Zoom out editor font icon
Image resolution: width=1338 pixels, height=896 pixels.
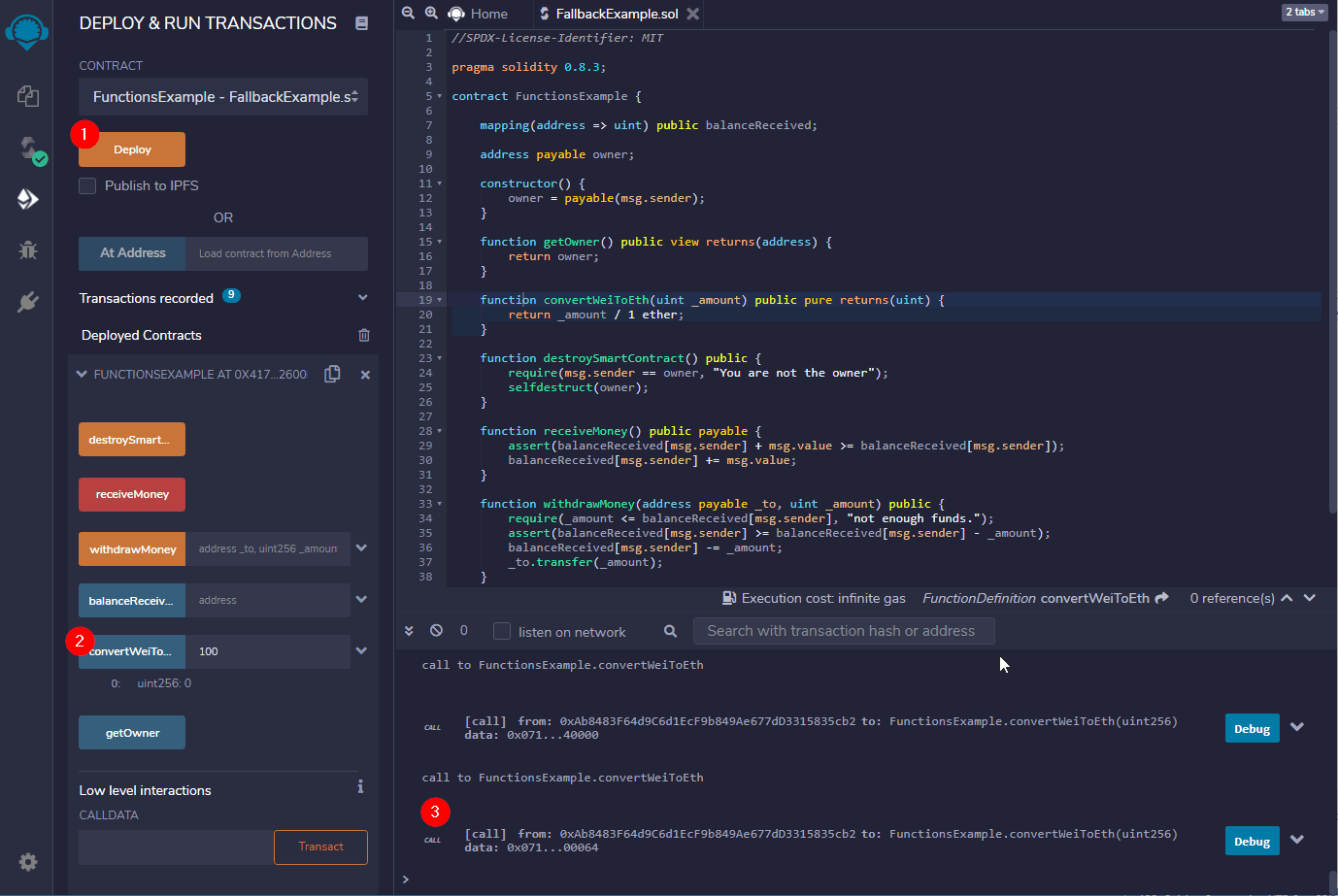(x=408, y=13)
